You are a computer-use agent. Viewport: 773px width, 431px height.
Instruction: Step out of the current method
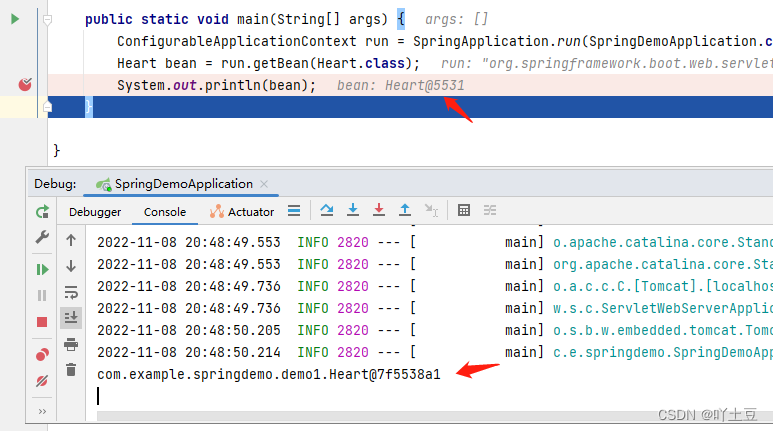coord(405,211)
